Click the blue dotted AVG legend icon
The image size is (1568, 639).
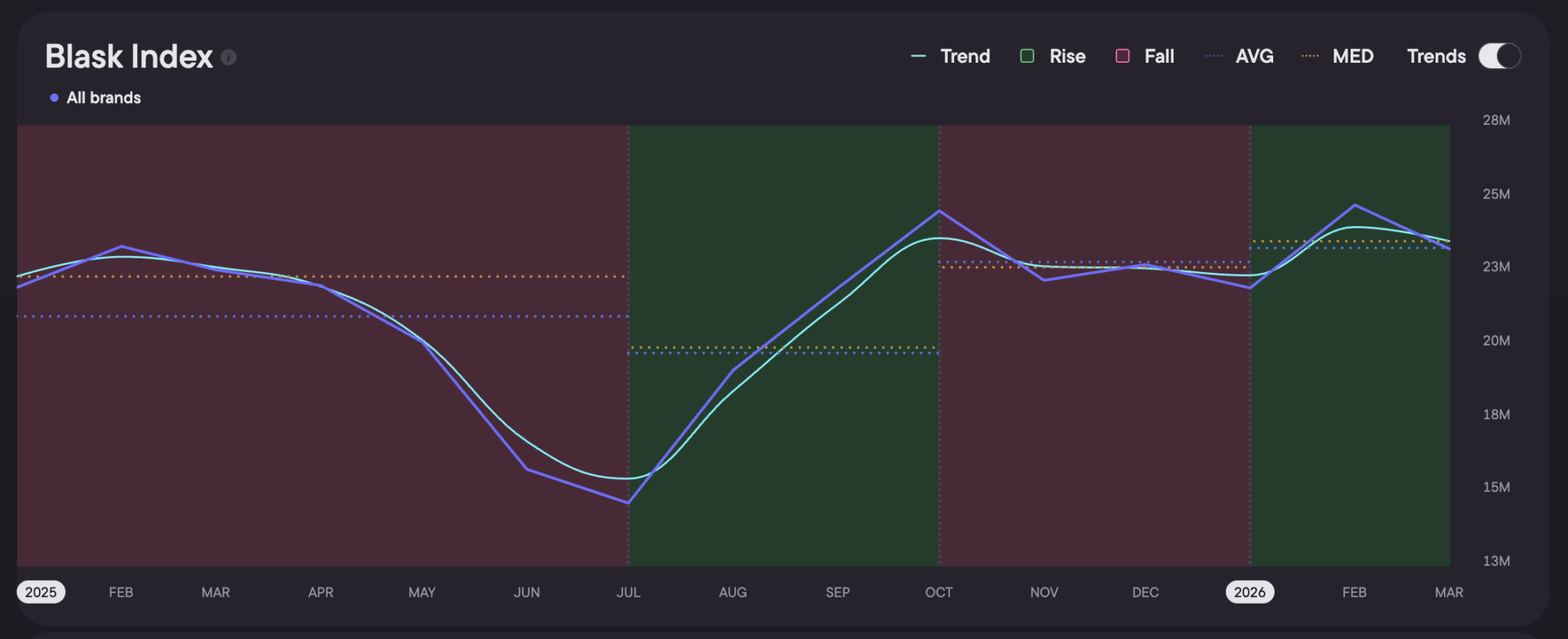1214,56
